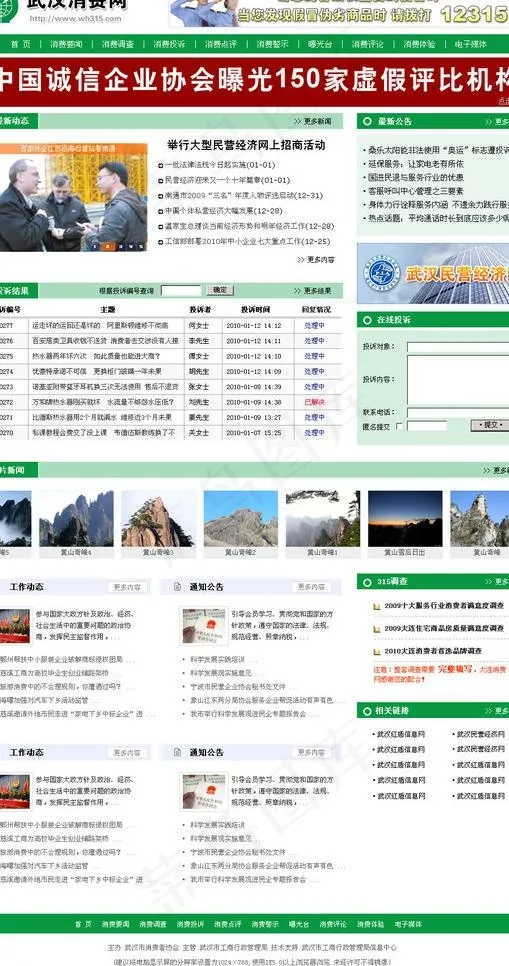Screen dimensions: 509x966
Task: Open 更多新闻 link in latest news header
Action: click(313, 121)
